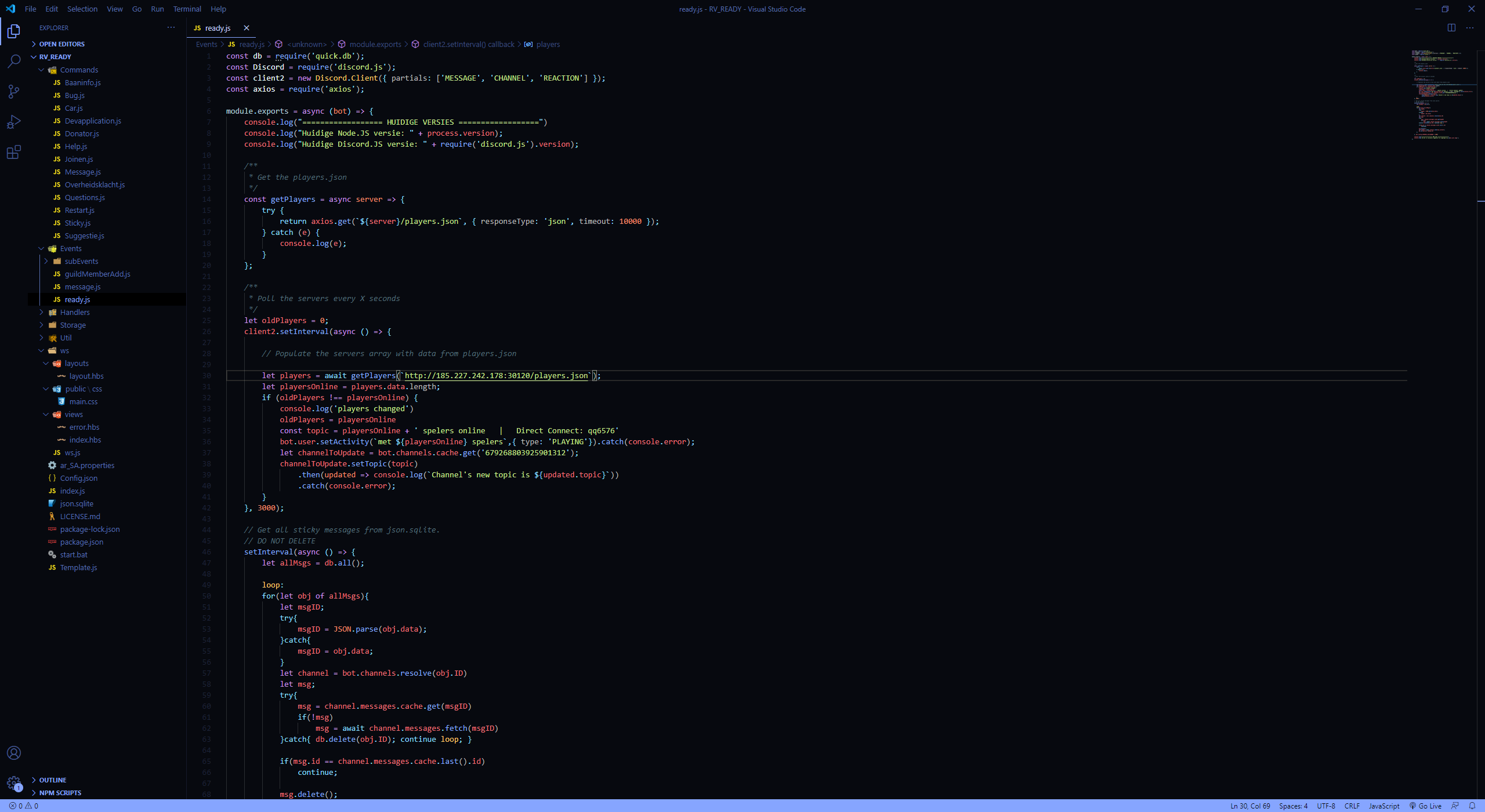Expand the Handlers folder
The image size is (1485, 812).
tap(75, 312)
